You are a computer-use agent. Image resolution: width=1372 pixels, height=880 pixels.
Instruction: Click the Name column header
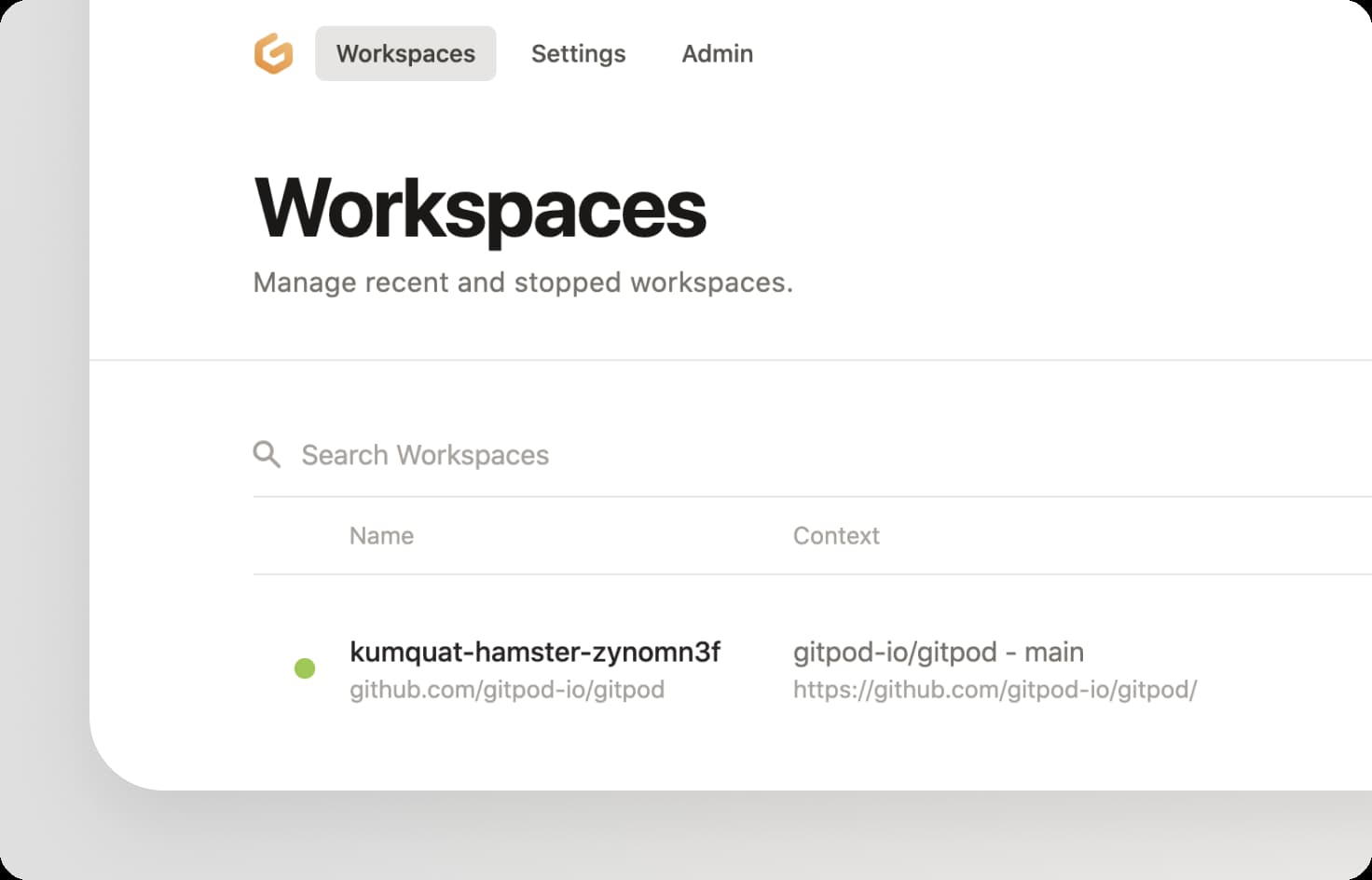coord(381,535)
